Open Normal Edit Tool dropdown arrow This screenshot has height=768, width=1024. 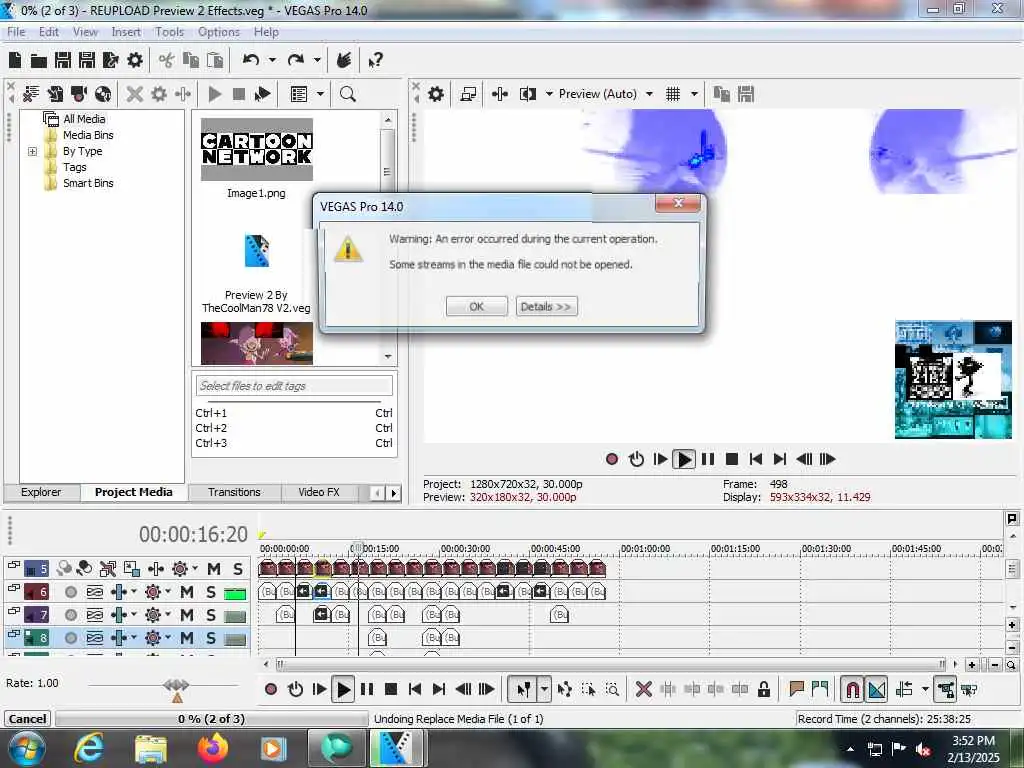(545, 689)
